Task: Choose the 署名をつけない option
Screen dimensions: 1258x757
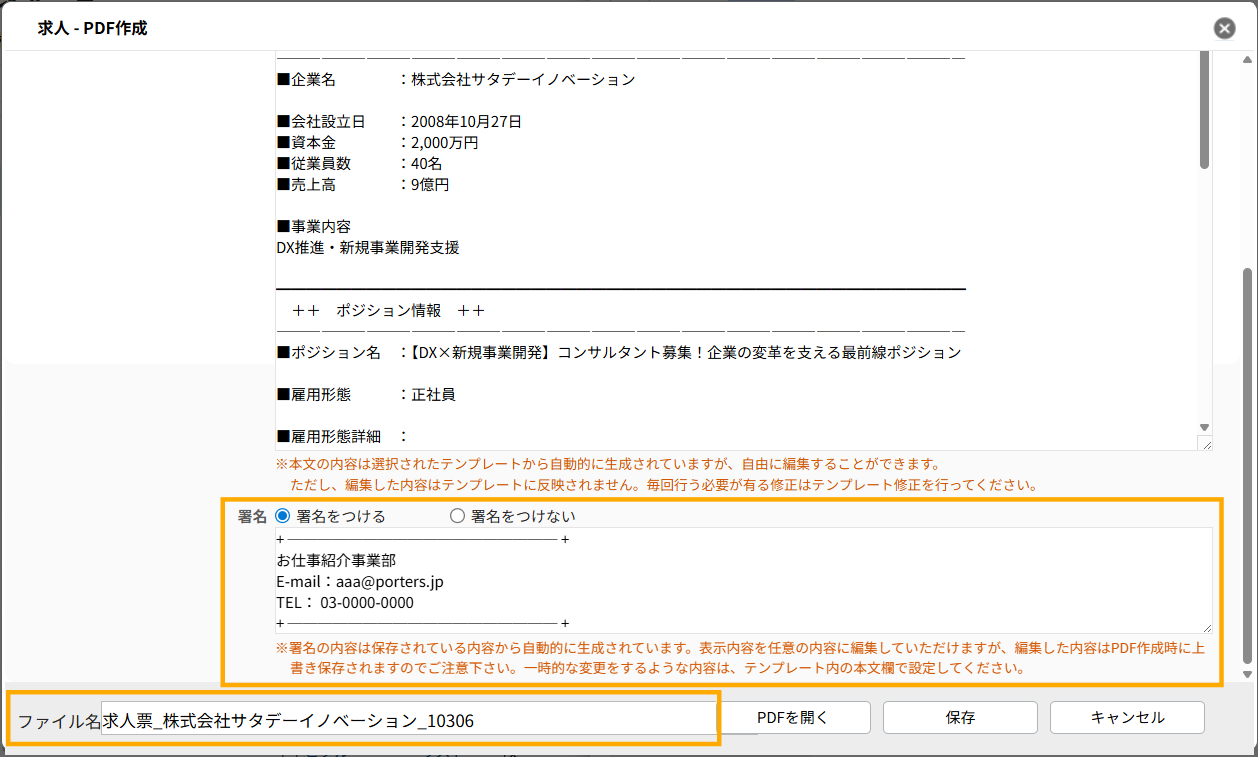Action: (458, 516)
